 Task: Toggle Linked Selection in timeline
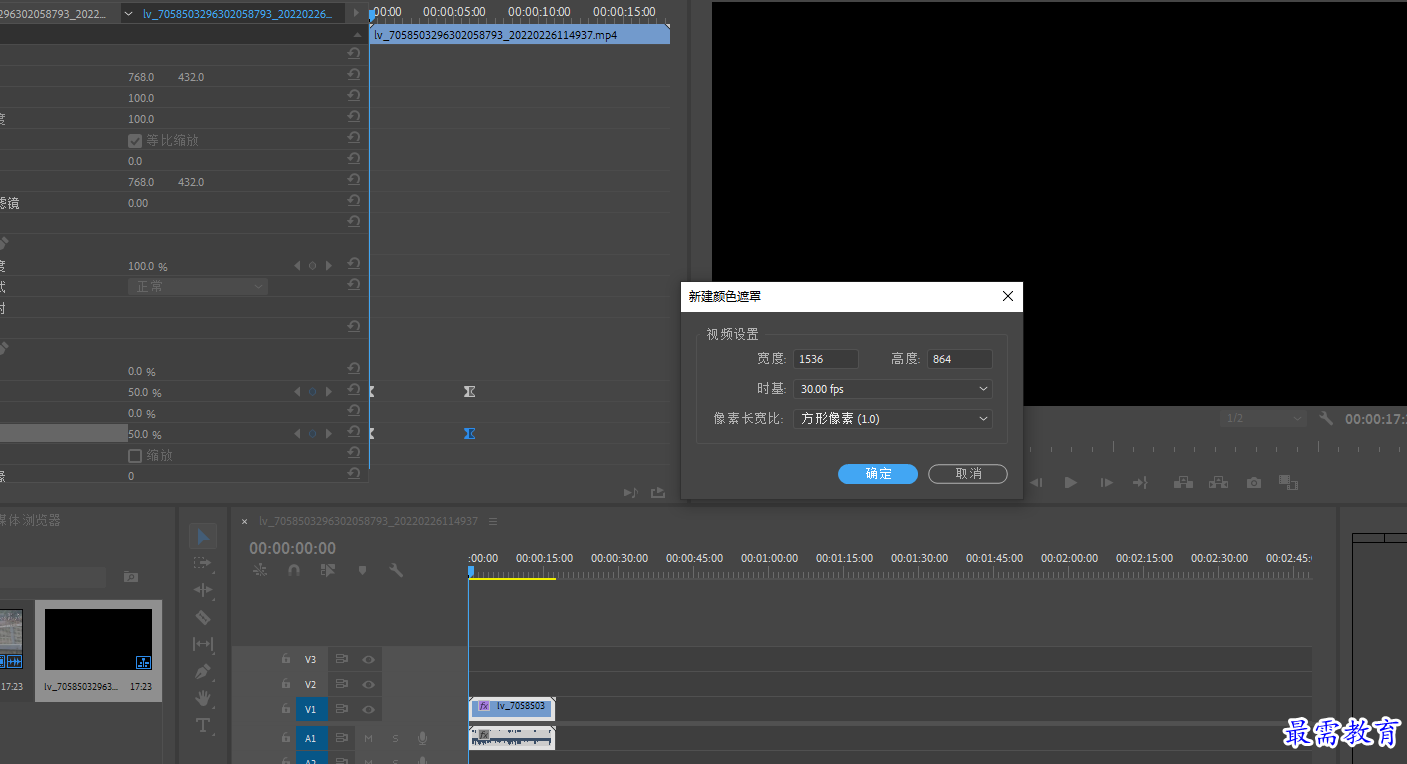click(328, 570)
